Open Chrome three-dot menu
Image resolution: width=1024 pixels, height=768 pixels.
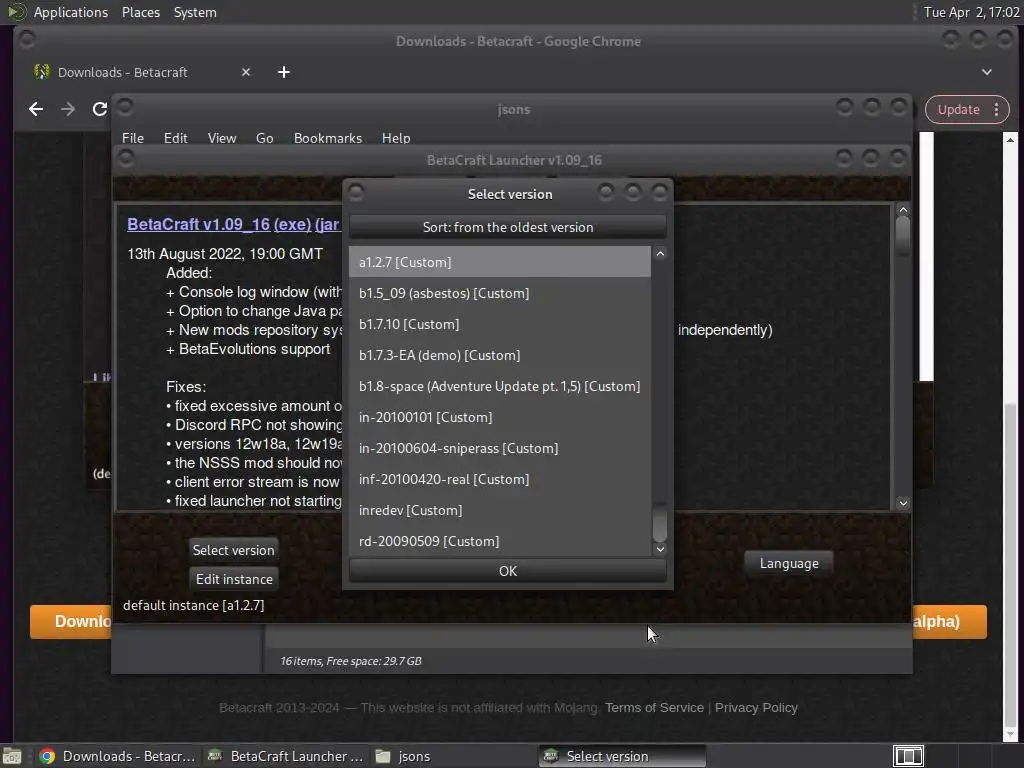click(997, 110)
